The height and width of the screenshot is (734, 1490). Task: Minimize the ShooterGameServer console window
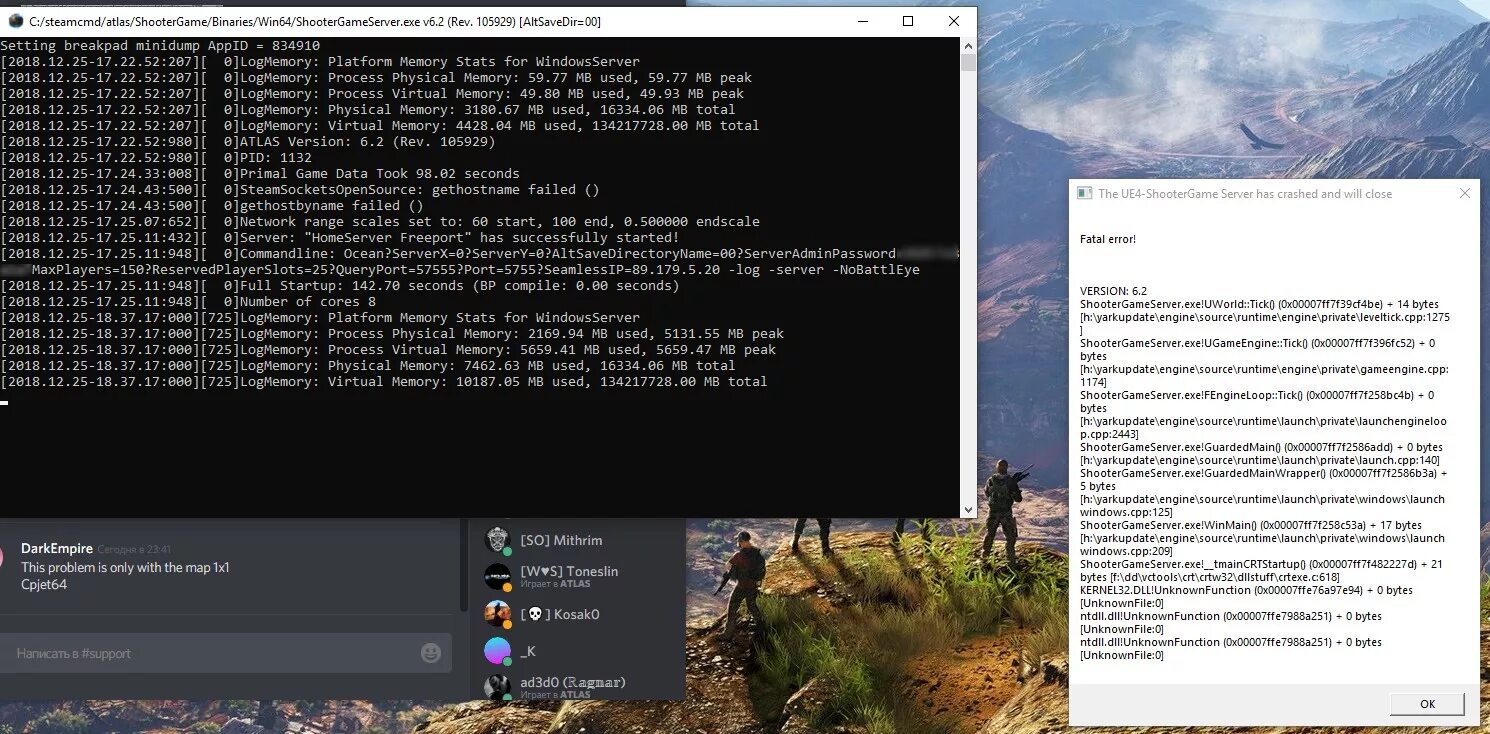coord(861,21)
